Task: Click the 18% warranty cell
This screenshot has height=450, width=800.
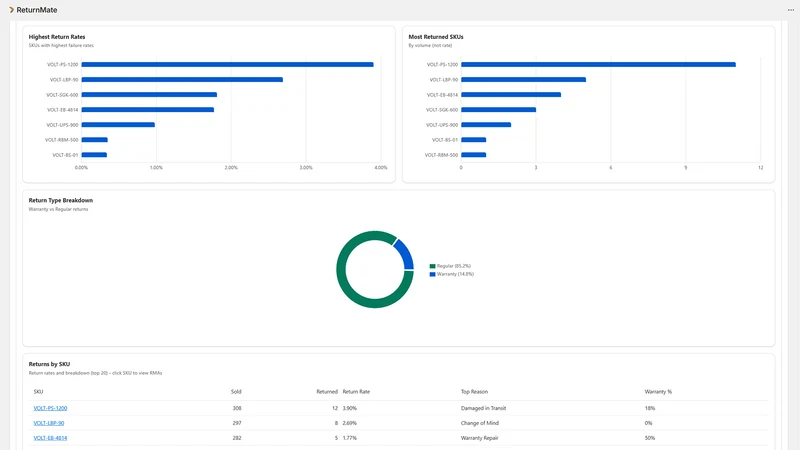Action: (x=649, y=408)
